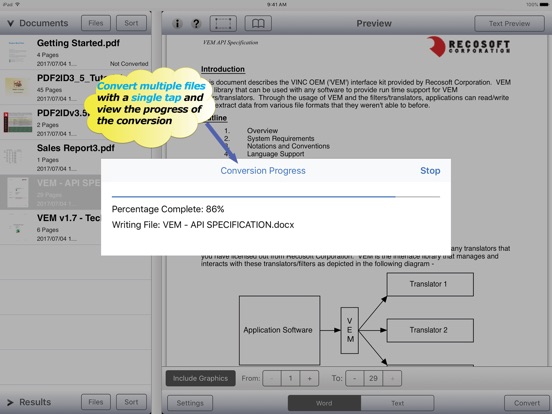This screenshot has height=414, width=552.
Task: Open the Settings button
Action: click(190, 403)
